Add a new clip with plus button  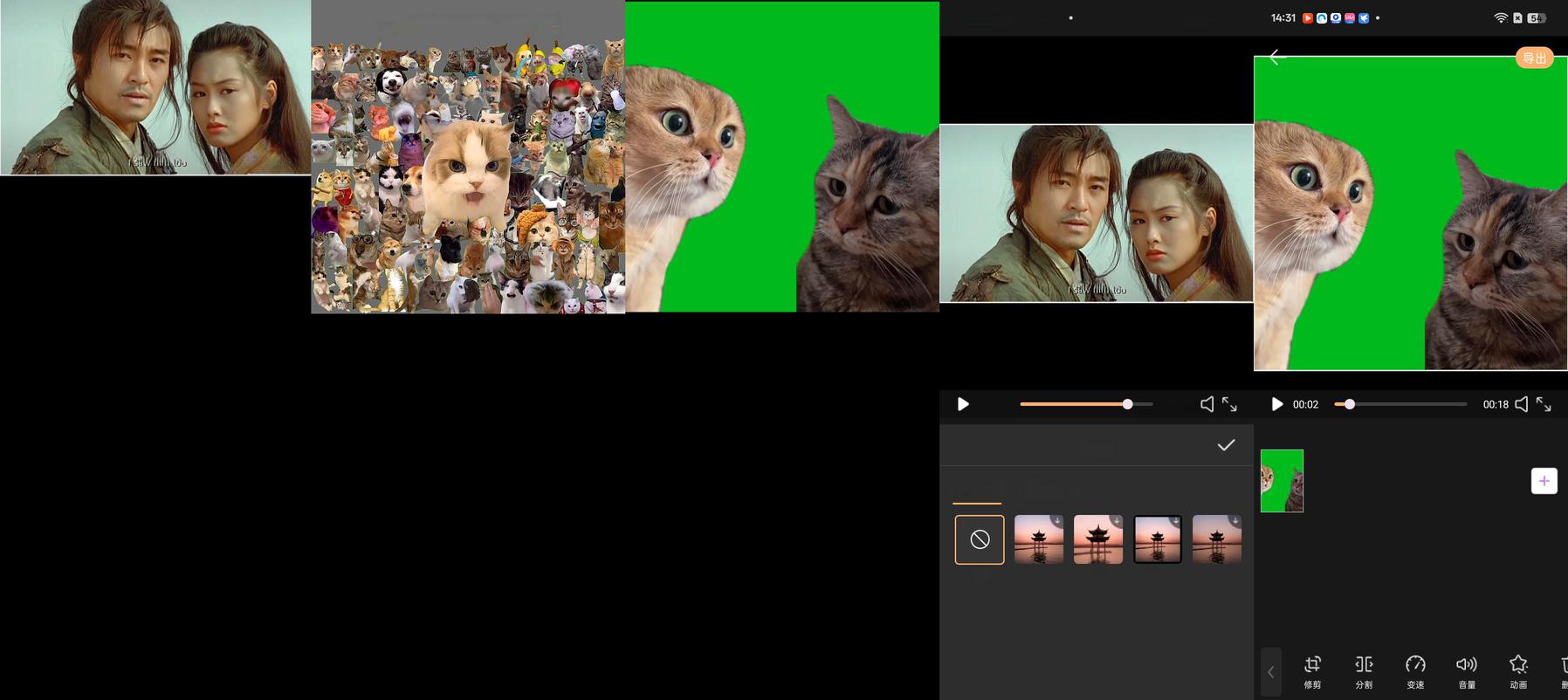[x=1544, y=481]
